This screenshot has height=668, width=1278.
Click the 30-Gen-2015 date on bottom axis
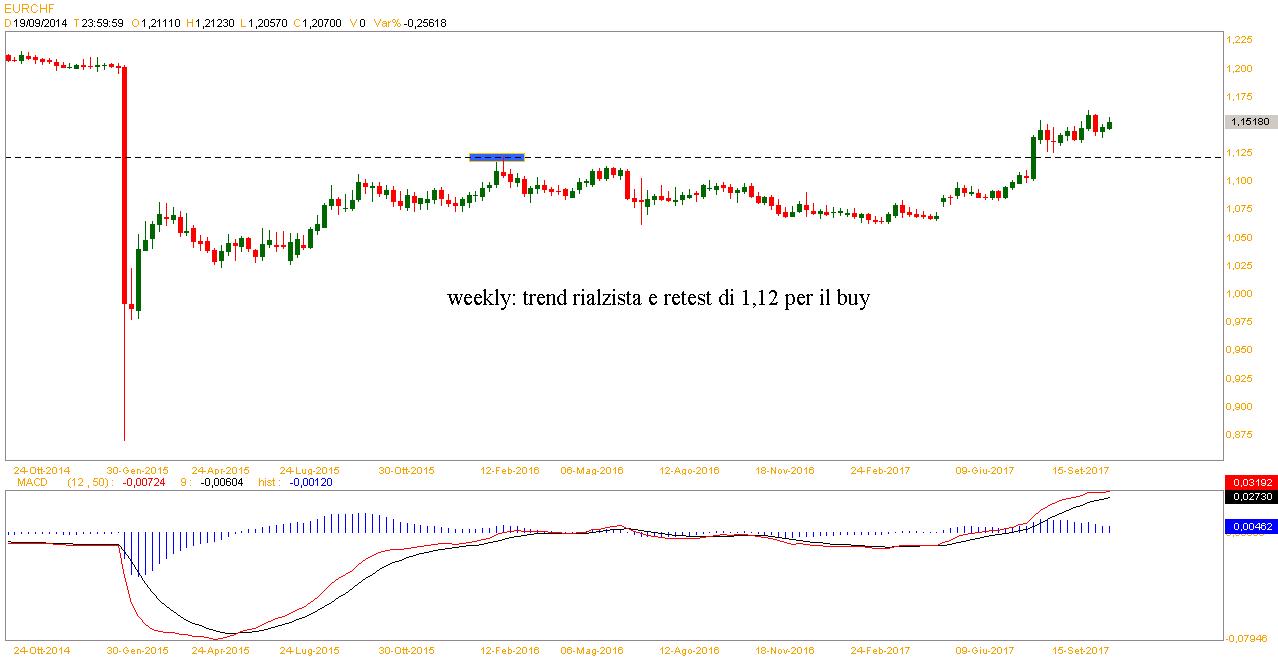pos(137,651)
